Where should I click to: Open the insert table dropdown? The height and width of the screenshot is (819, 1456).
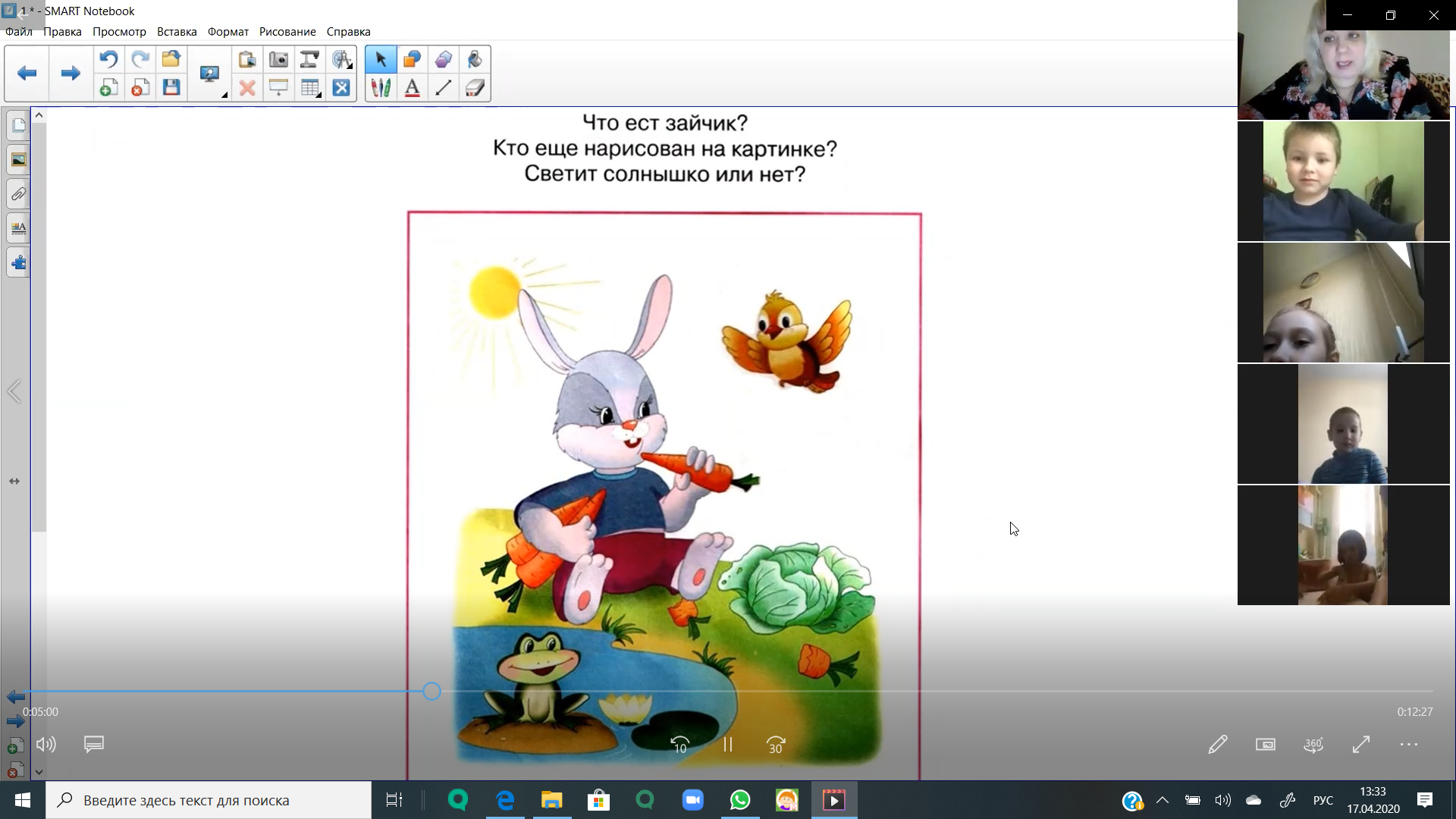coord(310,88)
